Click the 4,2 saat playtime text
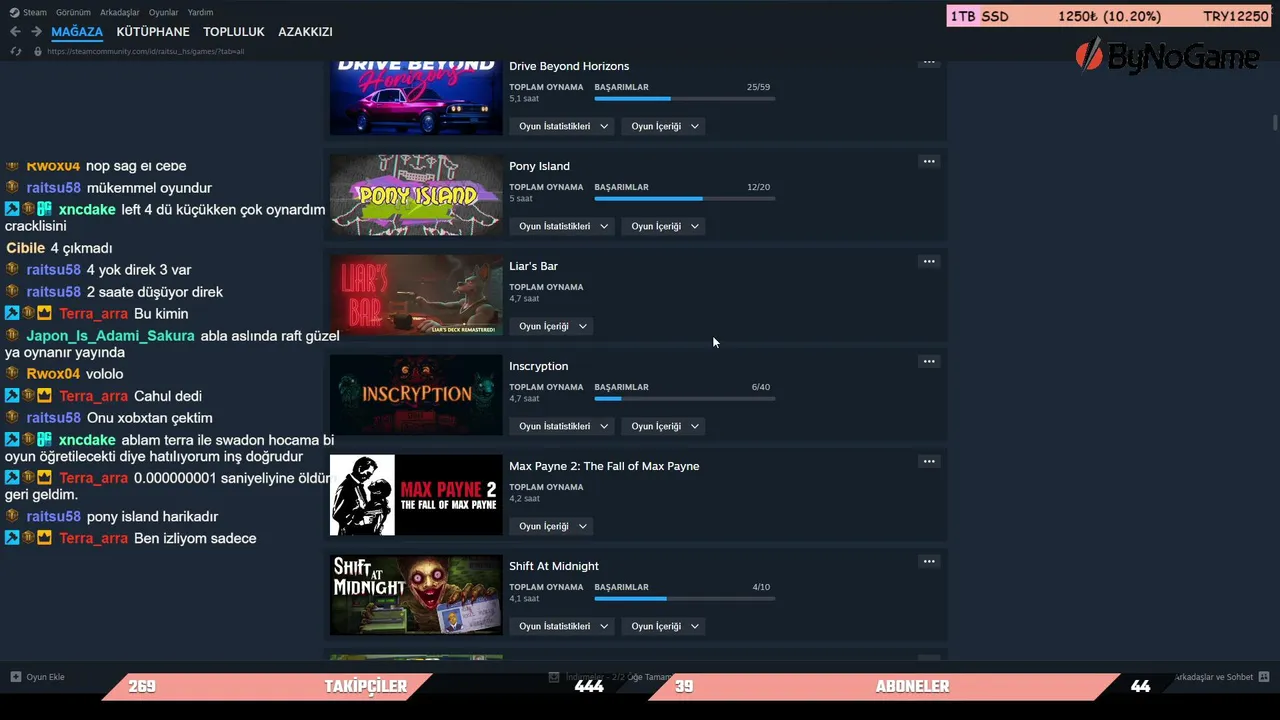 pos(524,499)
